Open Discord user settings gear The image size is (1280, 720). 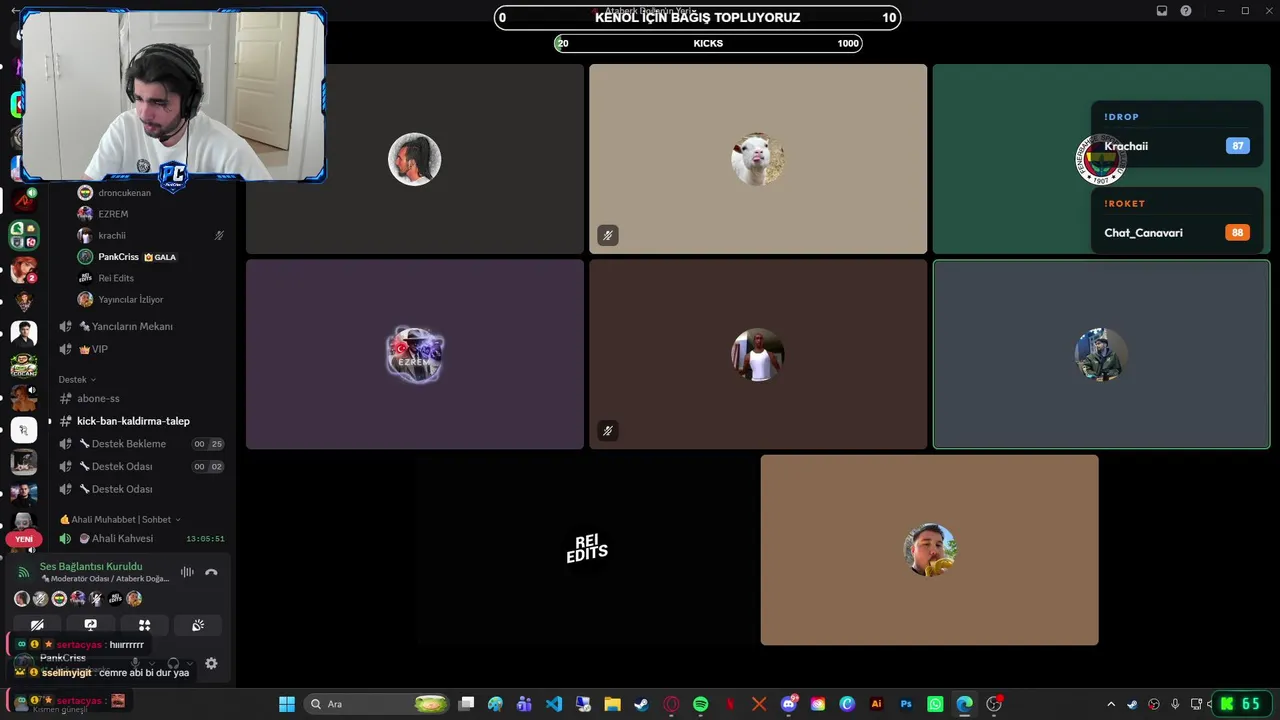(x=211, y=663)
